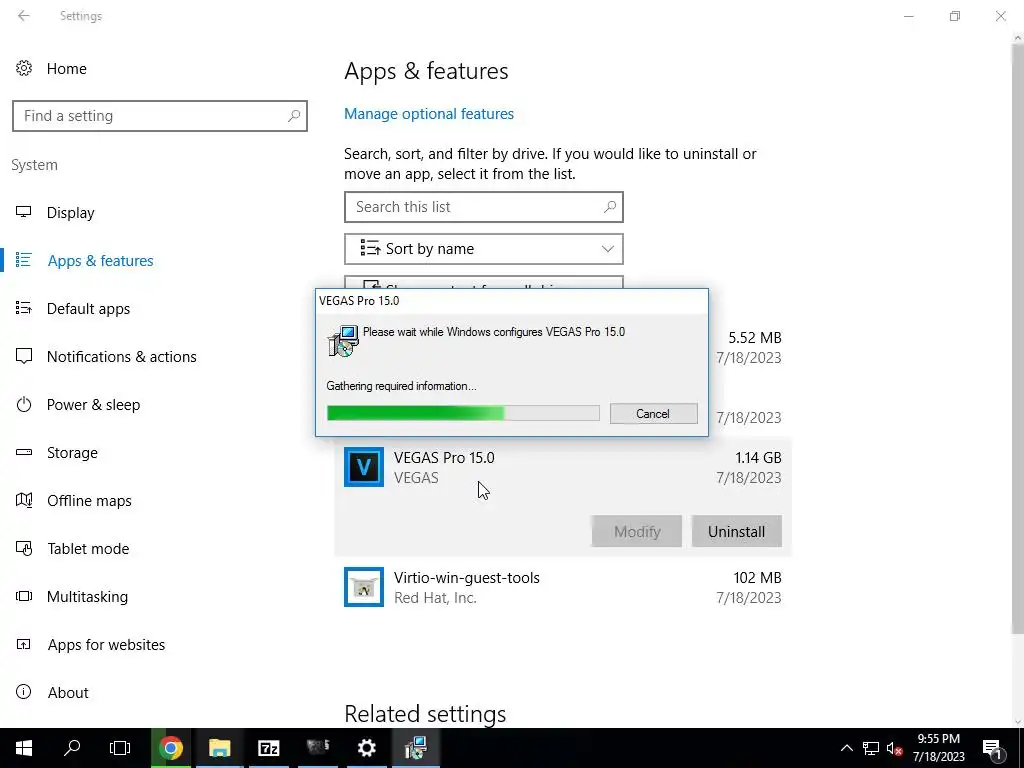Viewport: 1024px width, 768px height.
Task: Open Home settings gear
Action: click(24, 68)
